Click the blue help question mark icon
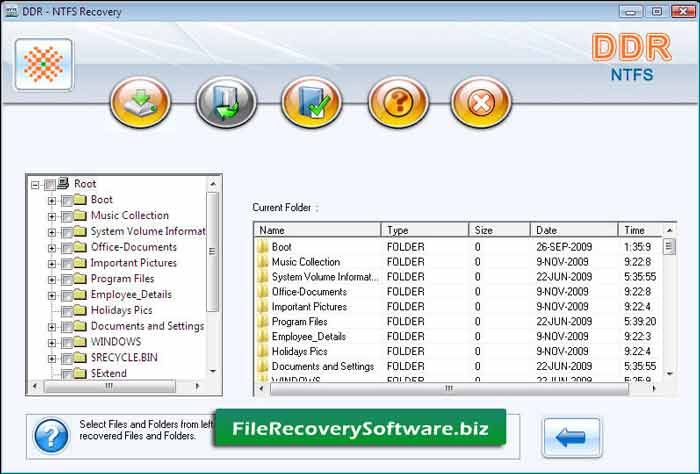This screenshot has width=700, height=474. pos(51,436)
